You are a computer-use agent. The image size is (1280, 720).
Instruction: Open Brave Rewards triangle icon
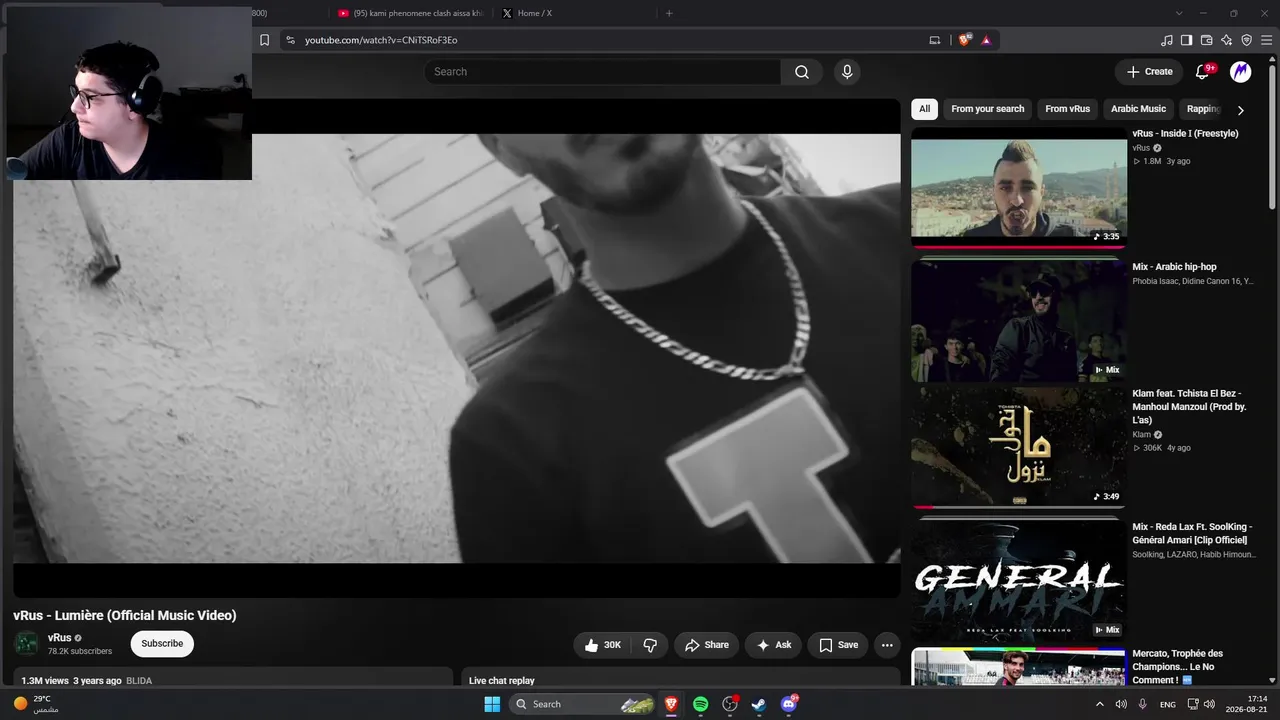pyautogui.click(x=986, y=40)
